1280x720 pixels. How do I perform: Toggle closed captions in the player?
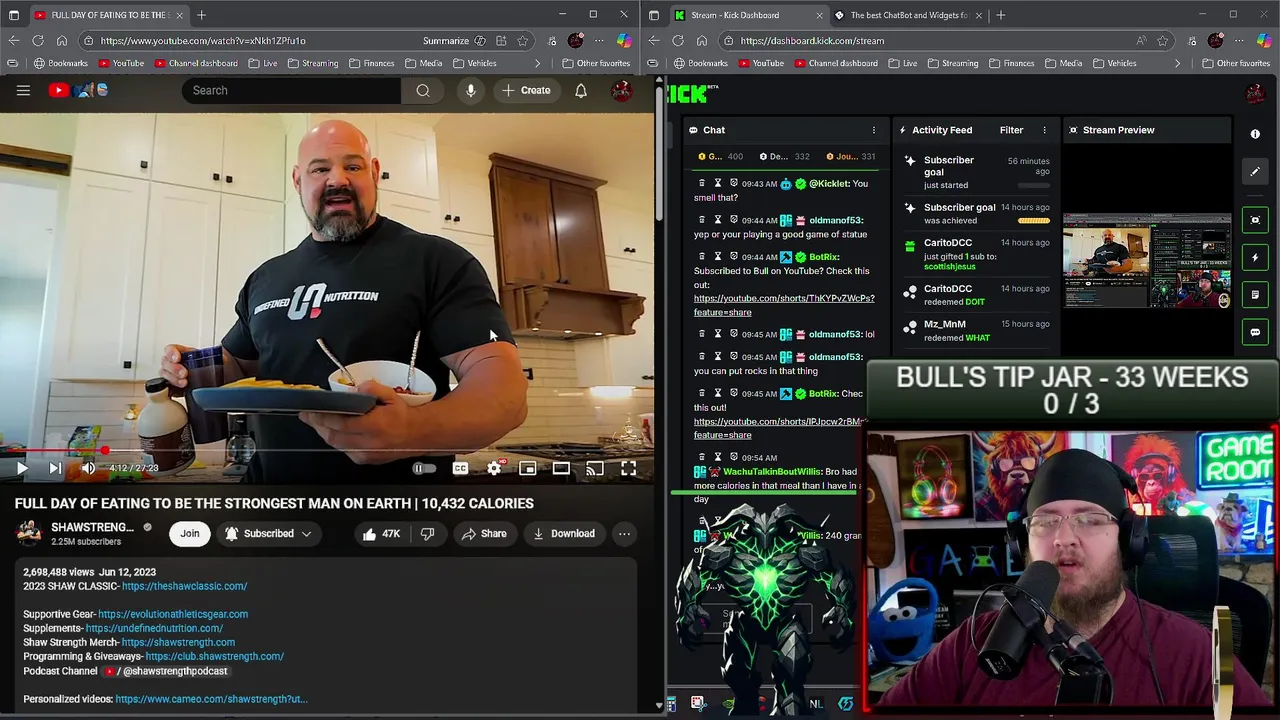point(460,468)
